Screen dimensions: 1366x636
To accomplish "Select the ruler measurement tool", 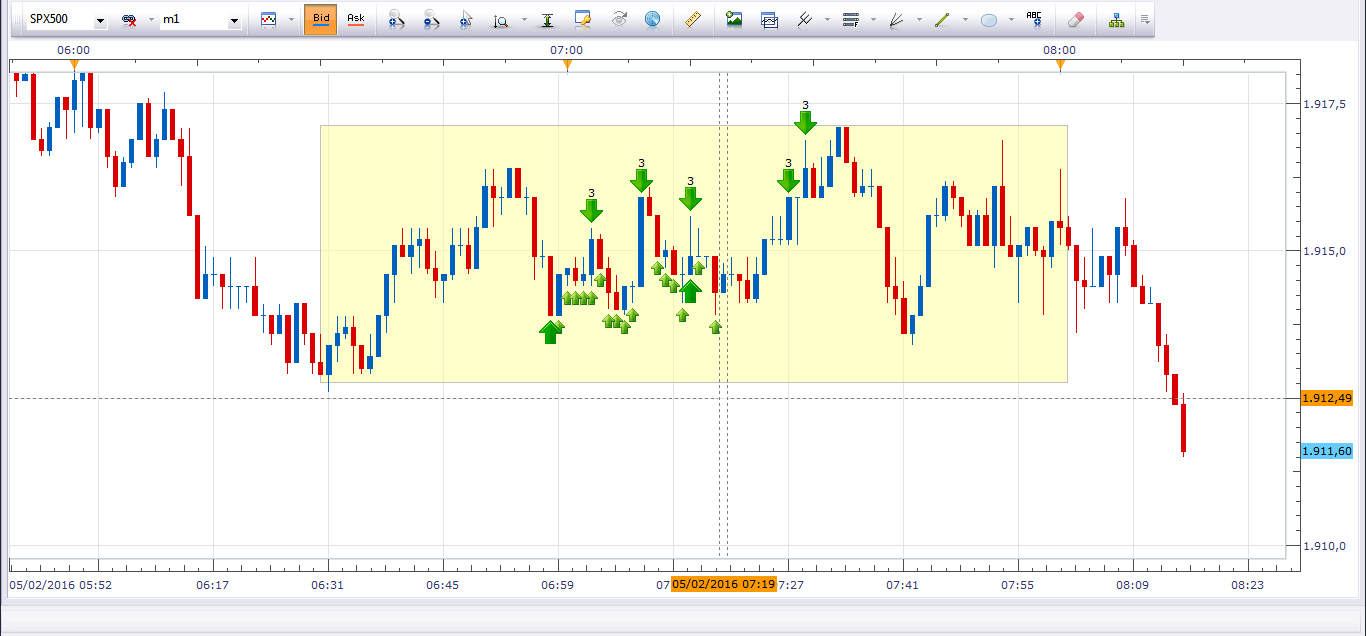I will point(692,19).
